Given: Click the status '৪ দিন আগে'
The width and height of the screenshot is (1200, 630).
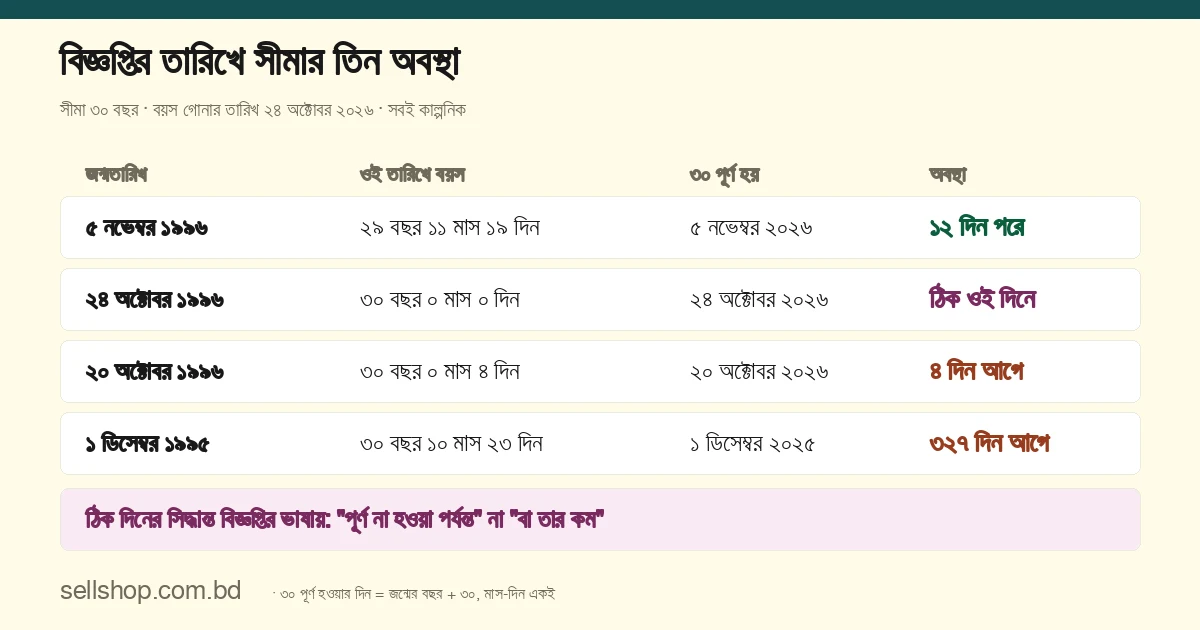Looking at the screenshot, I should tap(976, 372).
